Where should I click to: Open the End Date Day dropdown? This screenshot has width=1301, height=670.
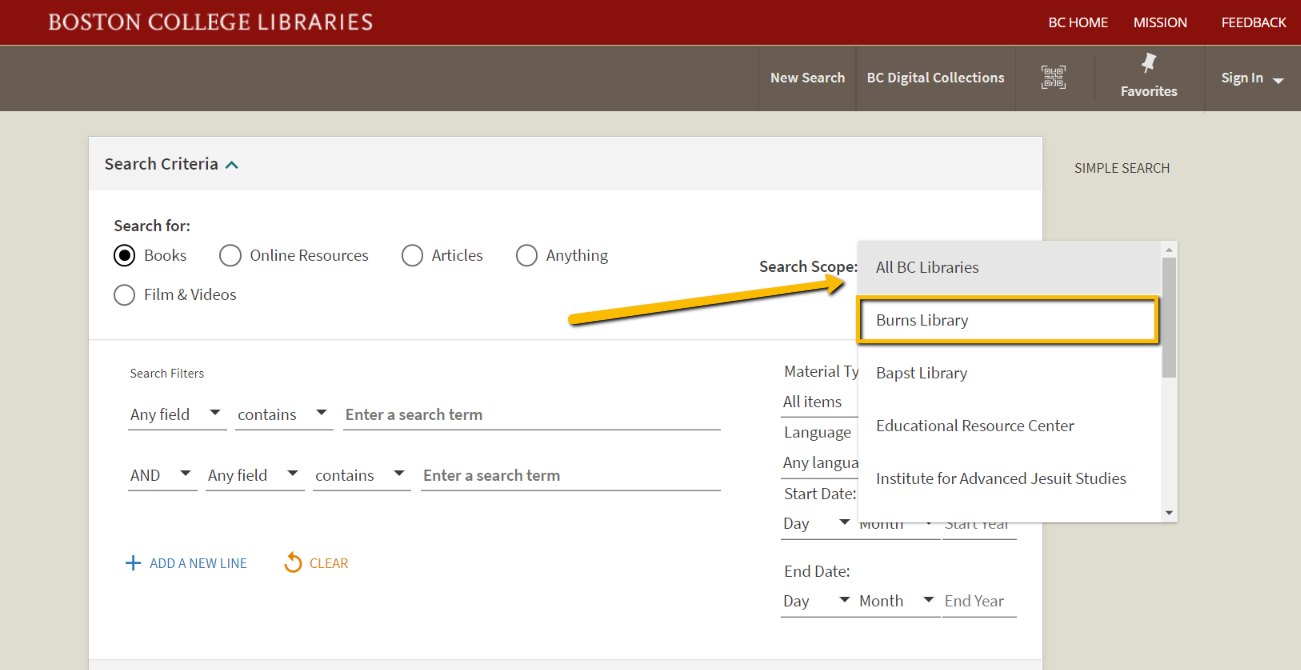tap(818, 601)
